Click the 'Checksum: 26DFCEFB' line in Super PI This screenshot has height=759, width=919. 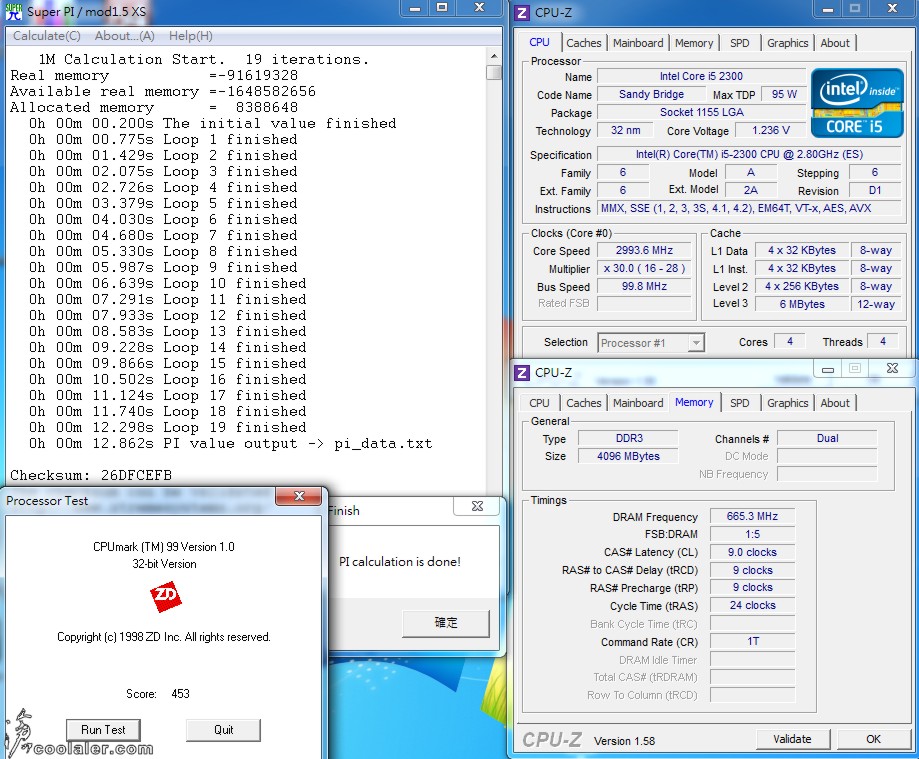point(91,475)
